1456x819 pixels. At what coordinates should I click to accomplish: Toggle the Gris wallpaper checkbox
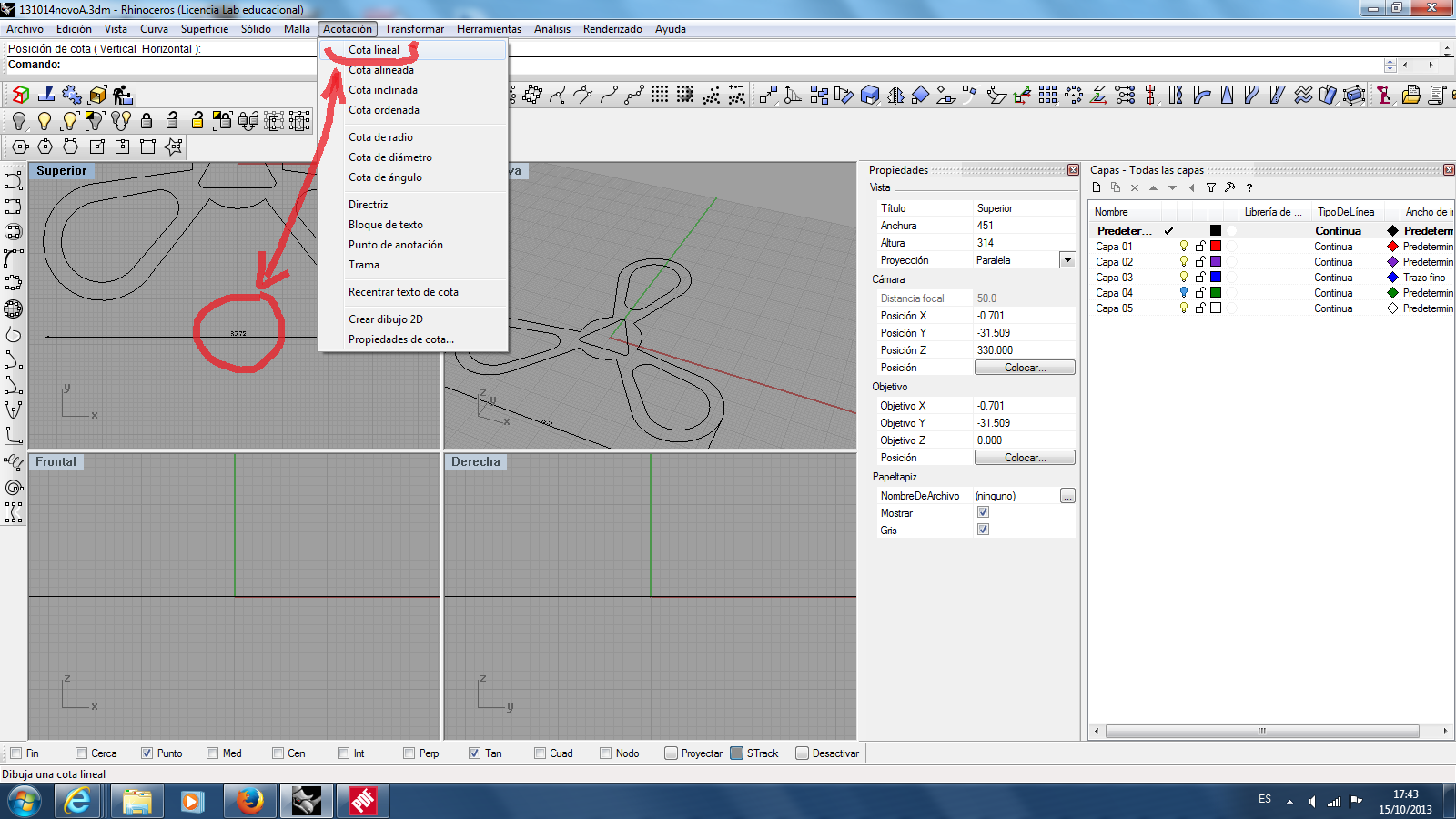[983, 530]
